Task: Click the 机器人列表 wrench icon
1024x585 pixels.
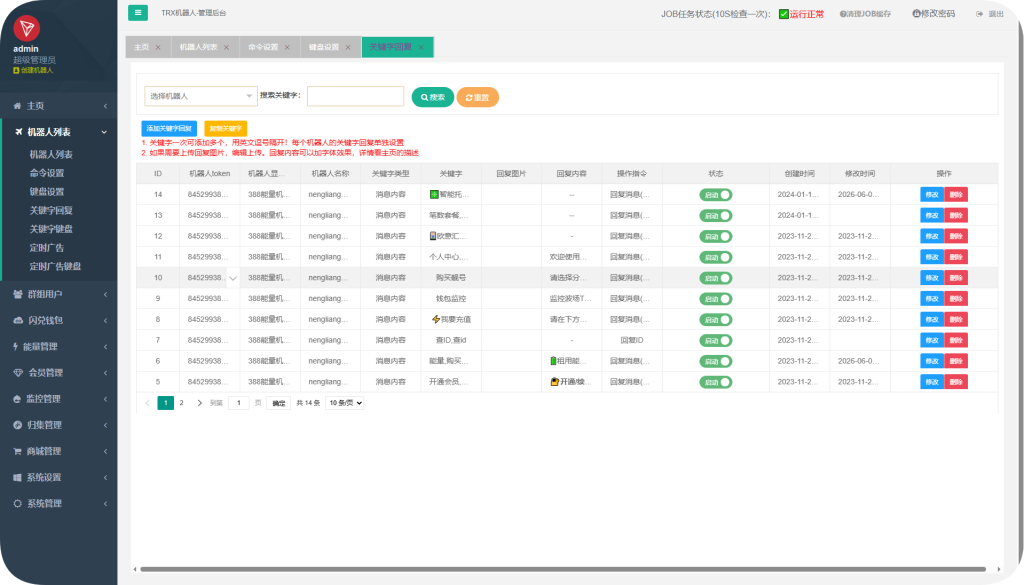Action: (x=19, y=132)
